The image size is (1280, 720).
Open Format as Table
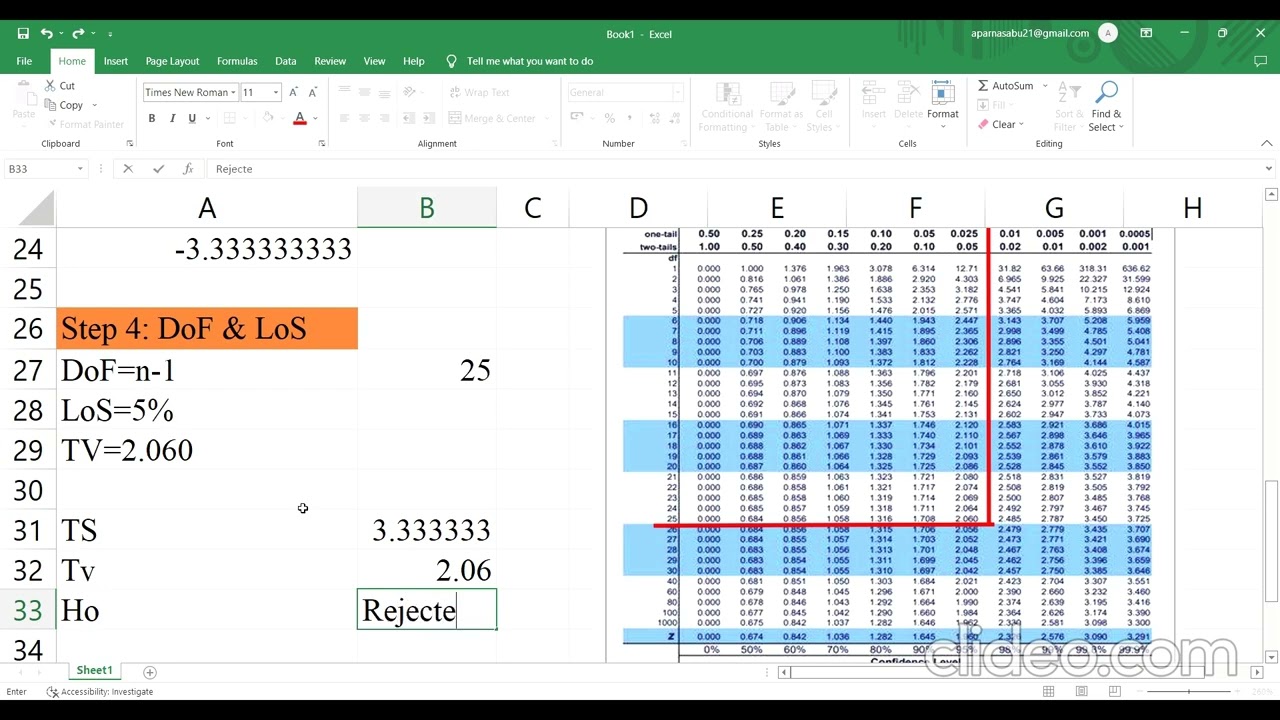click(781, 106)
